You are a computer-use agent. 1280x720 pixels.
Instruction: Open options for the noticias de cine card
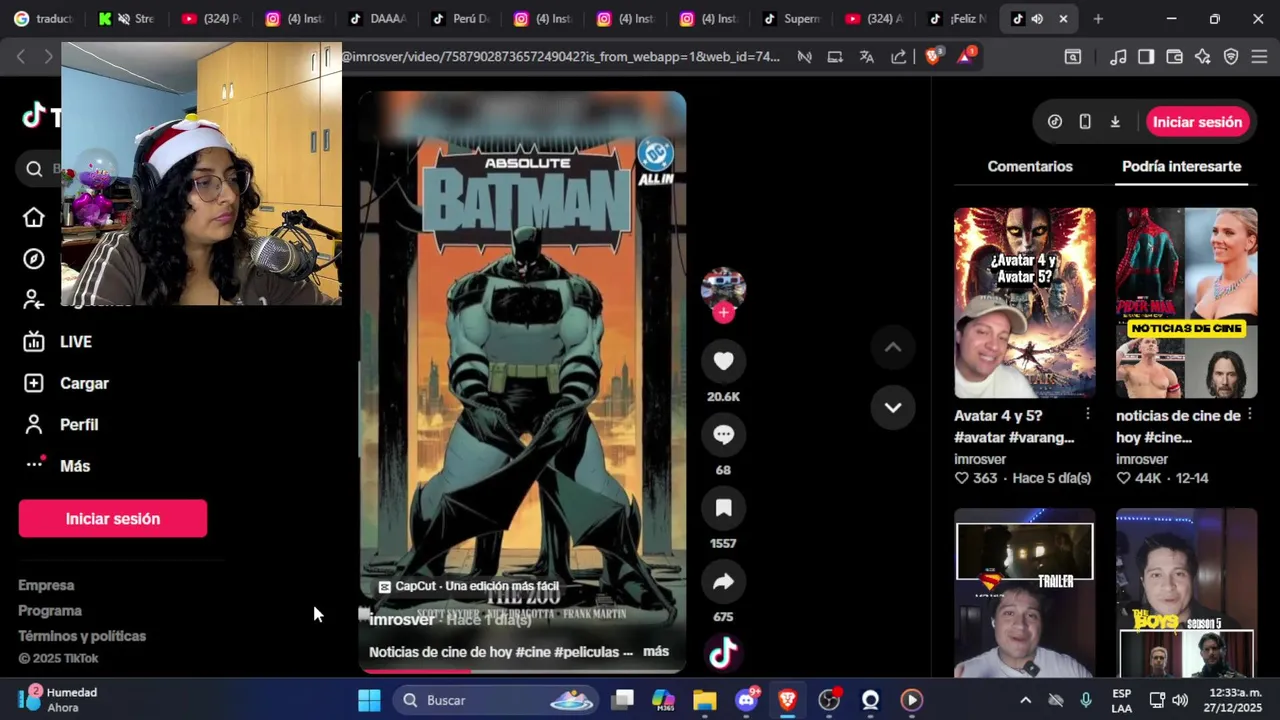point(1249,414)
